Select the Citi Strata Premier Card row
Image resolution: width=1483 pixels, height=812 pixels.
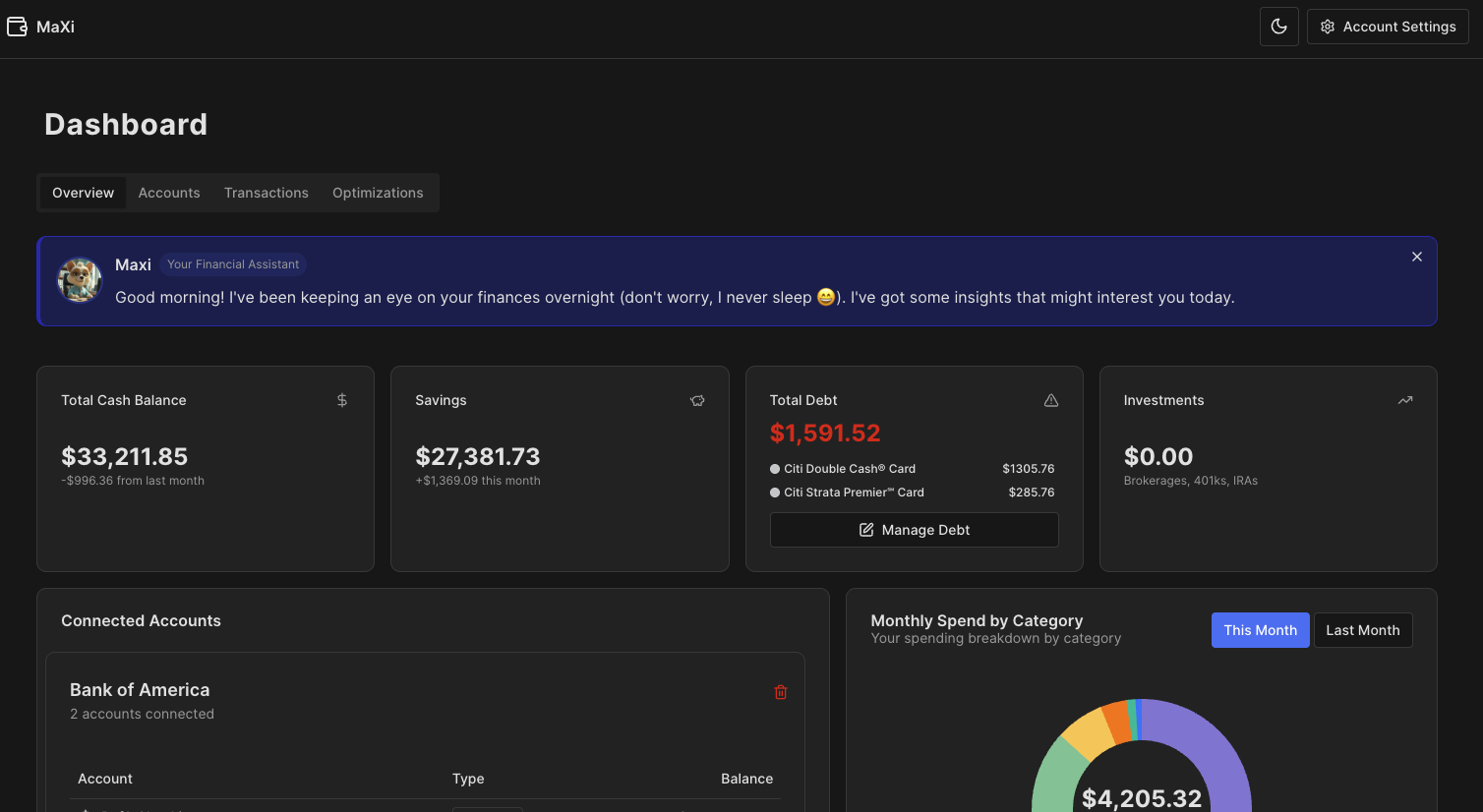(913, 493)
